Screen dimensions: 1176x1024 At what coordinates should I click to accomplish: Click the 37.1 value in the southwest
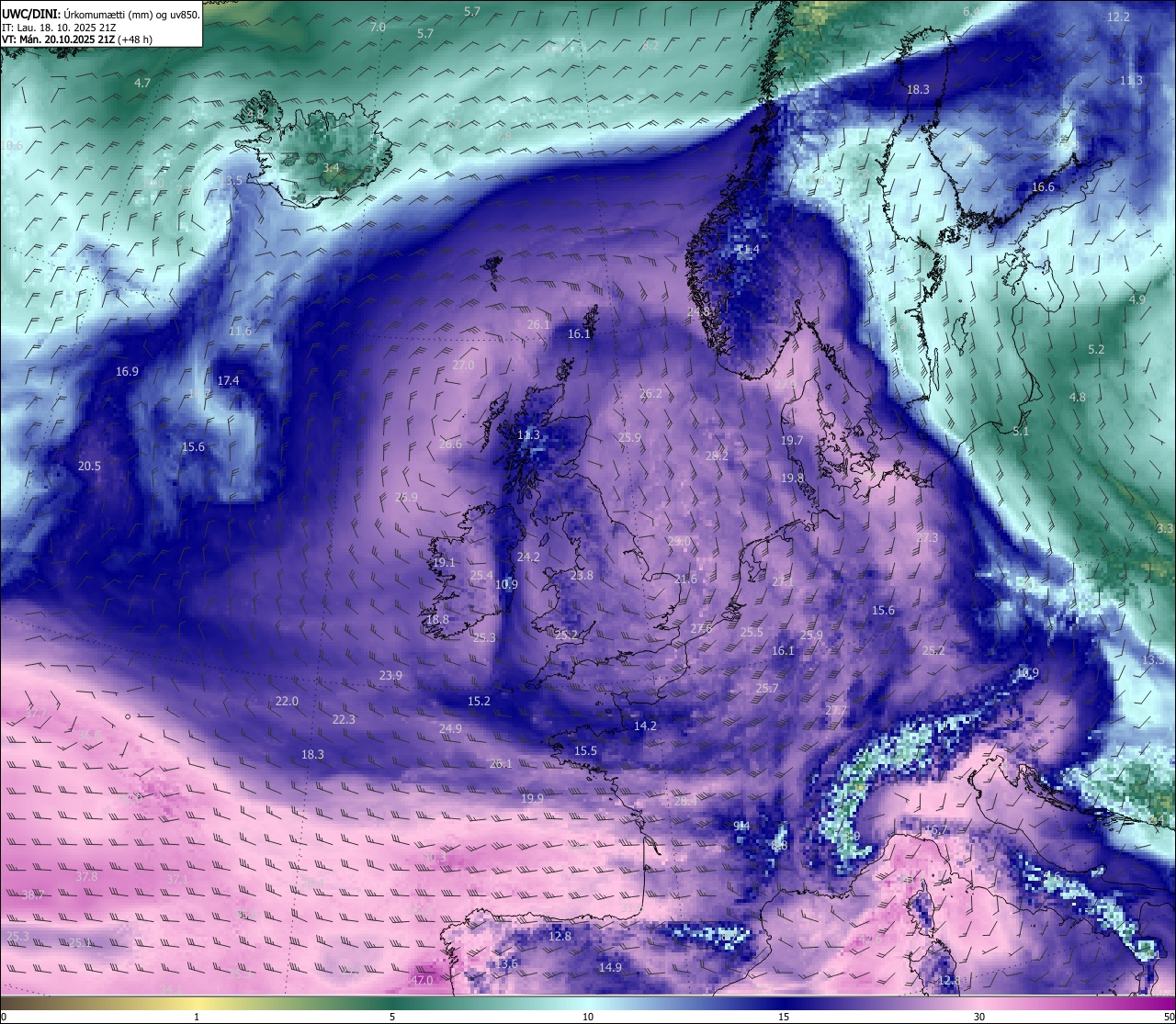(x=177, y=879)
